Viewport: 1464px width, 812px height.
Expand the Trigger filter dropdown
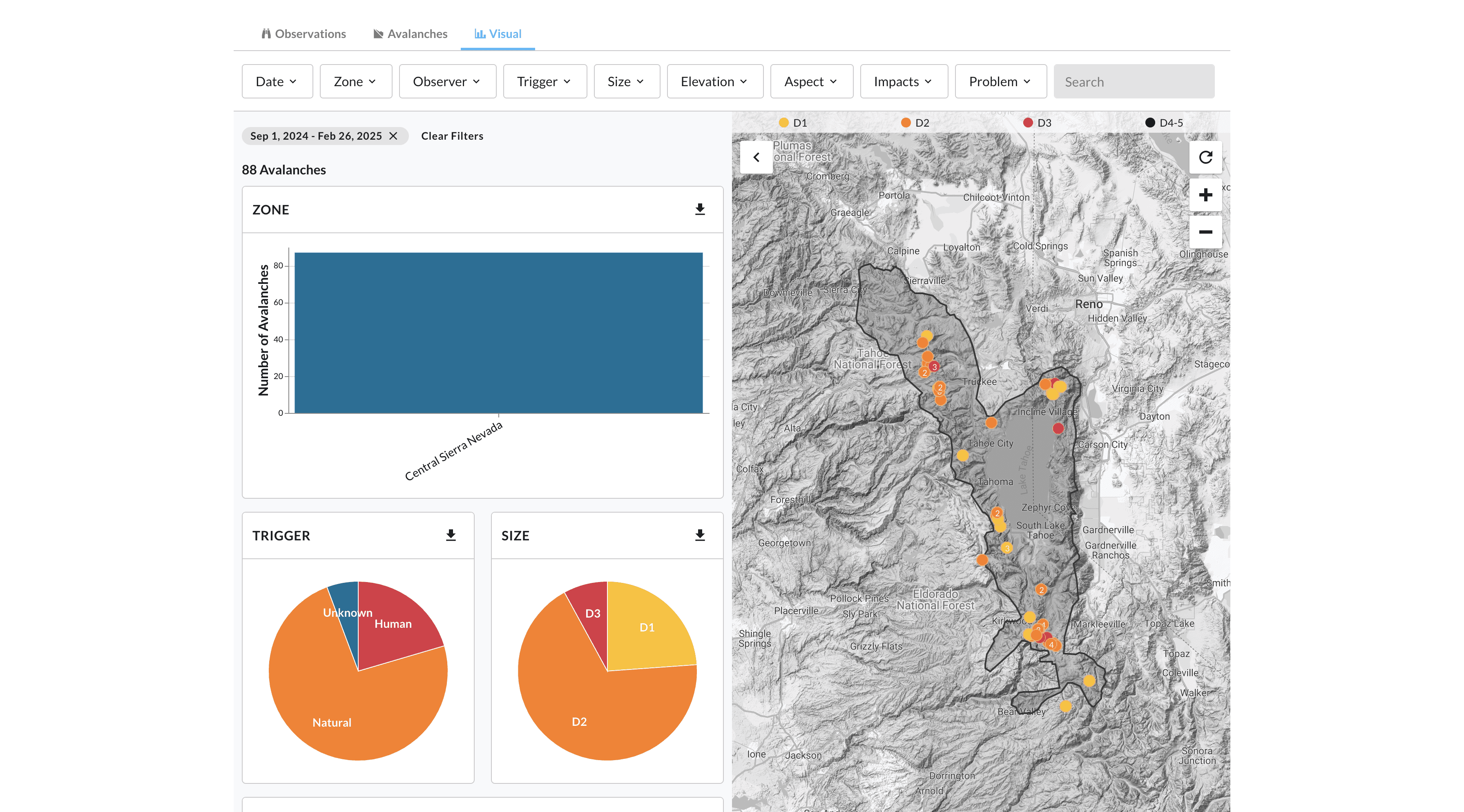(x=544, y=81)
